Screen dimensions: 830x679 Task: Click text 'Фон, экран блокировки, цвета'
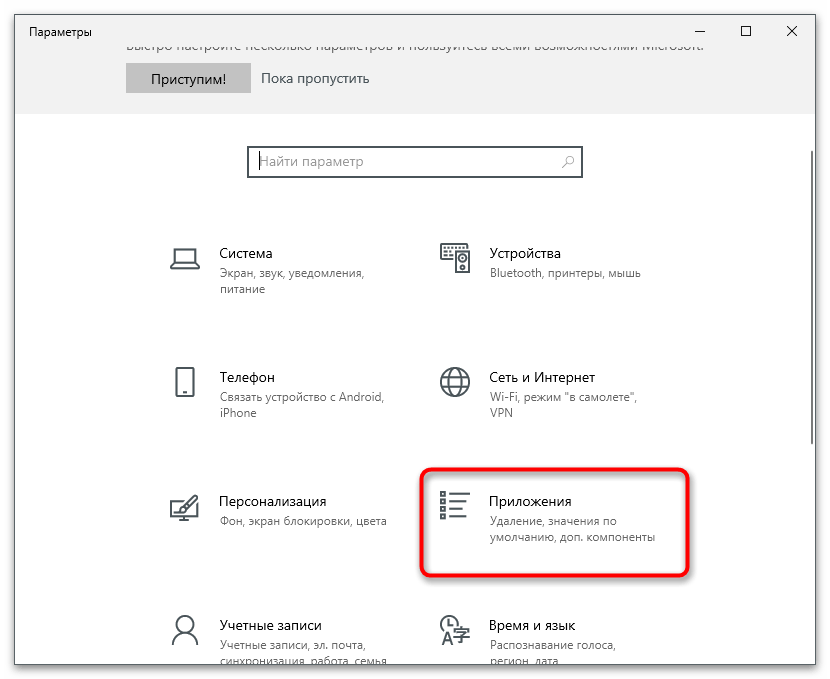(303, 521)
